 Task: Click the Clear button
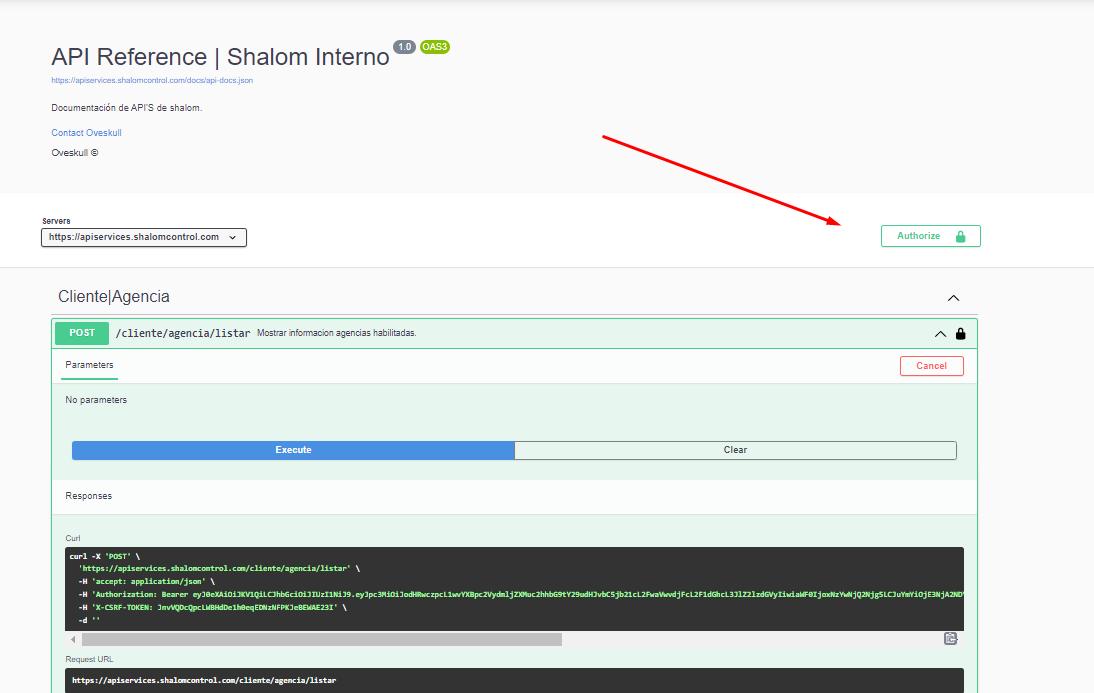(x=735, y=450)
